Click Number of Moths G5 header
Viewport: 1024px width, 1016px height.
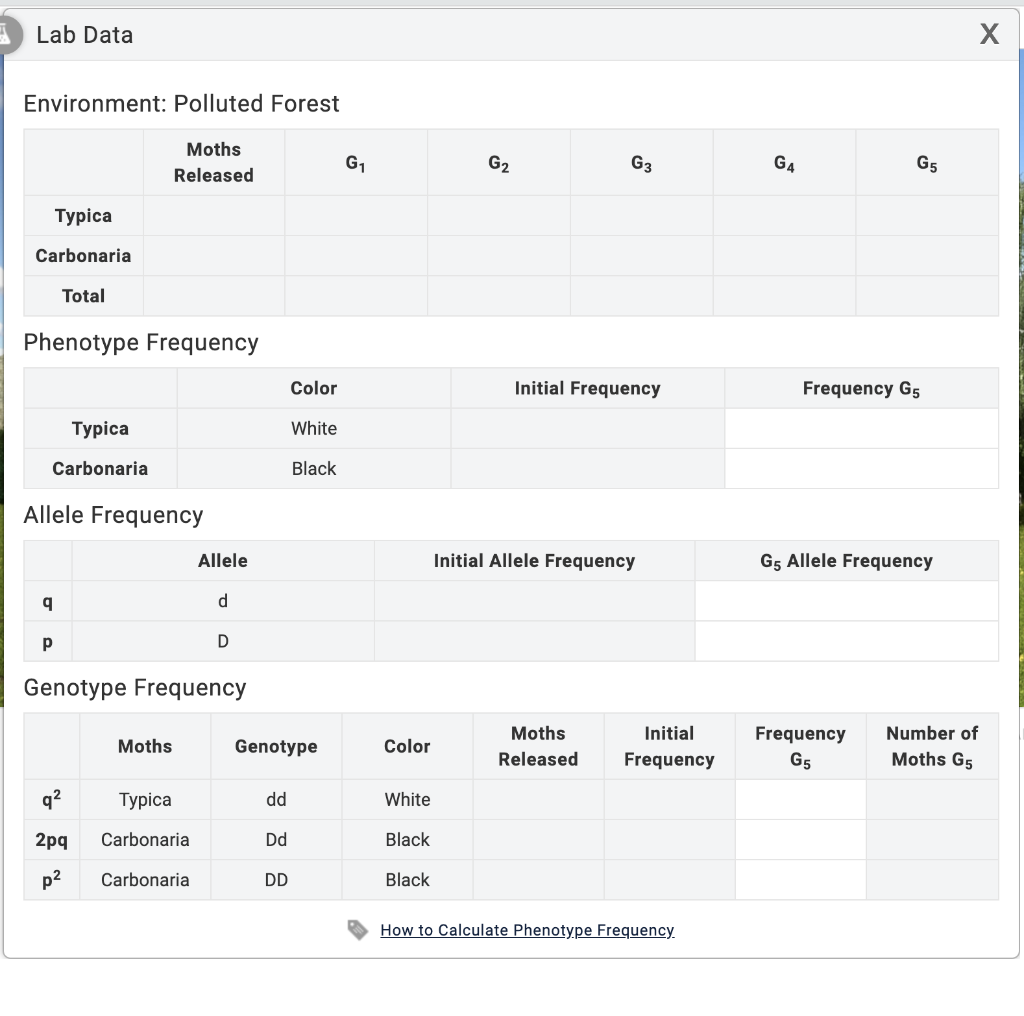(x=932, y=746)
